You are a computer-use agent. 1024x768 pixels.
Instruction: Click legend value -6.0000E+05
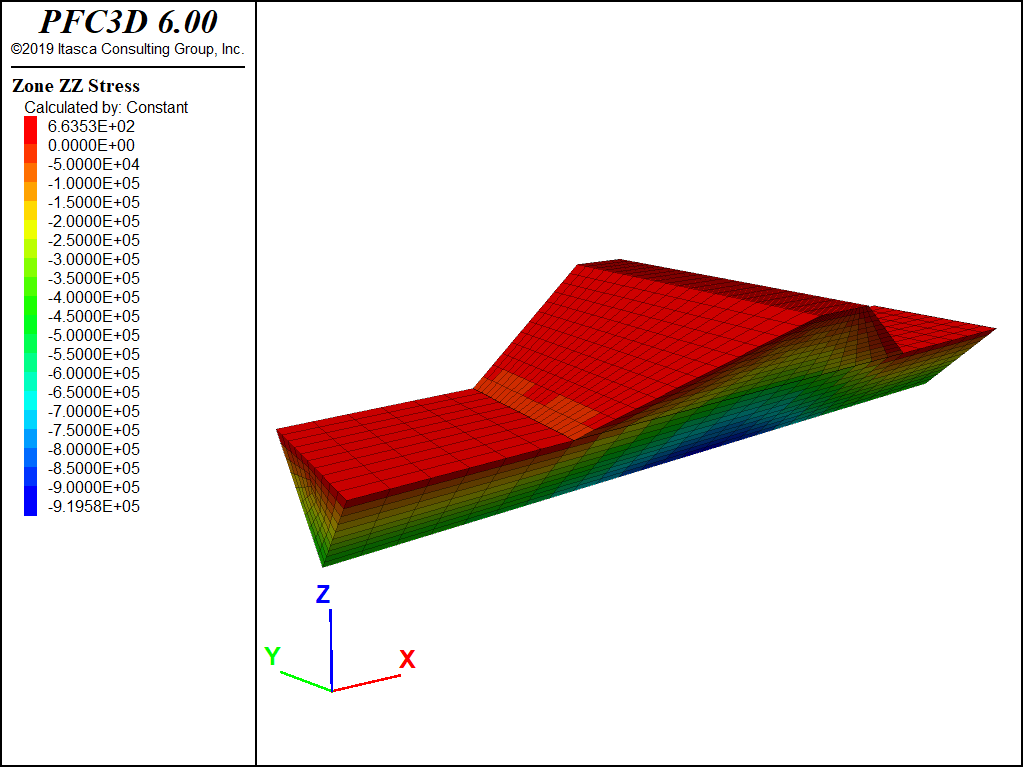click(94, 373)
